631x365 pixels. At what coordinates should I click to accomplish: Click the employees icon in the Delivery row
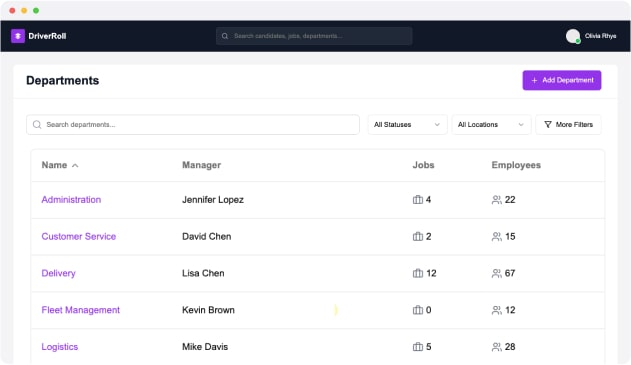tap(497, 273)
